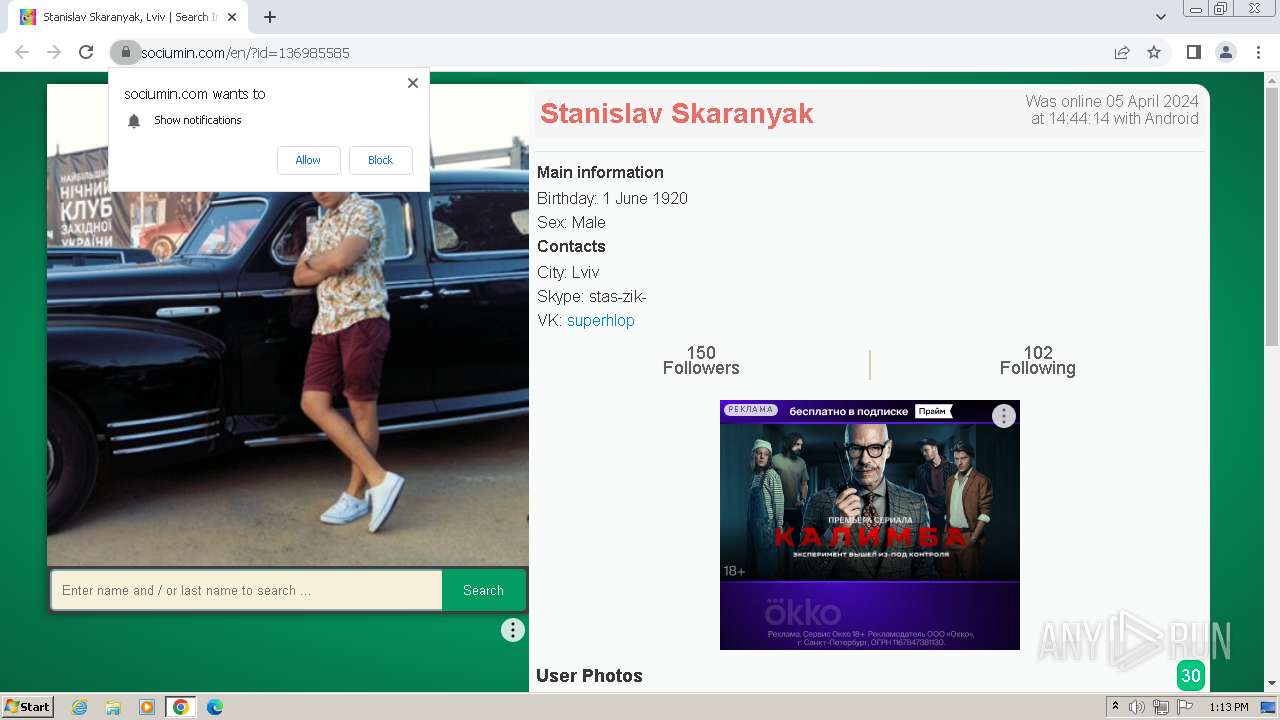The image size is (1280, 720).
Task: Launch Microsoft Edge from taskbar
Action: [x=215, y=707]
